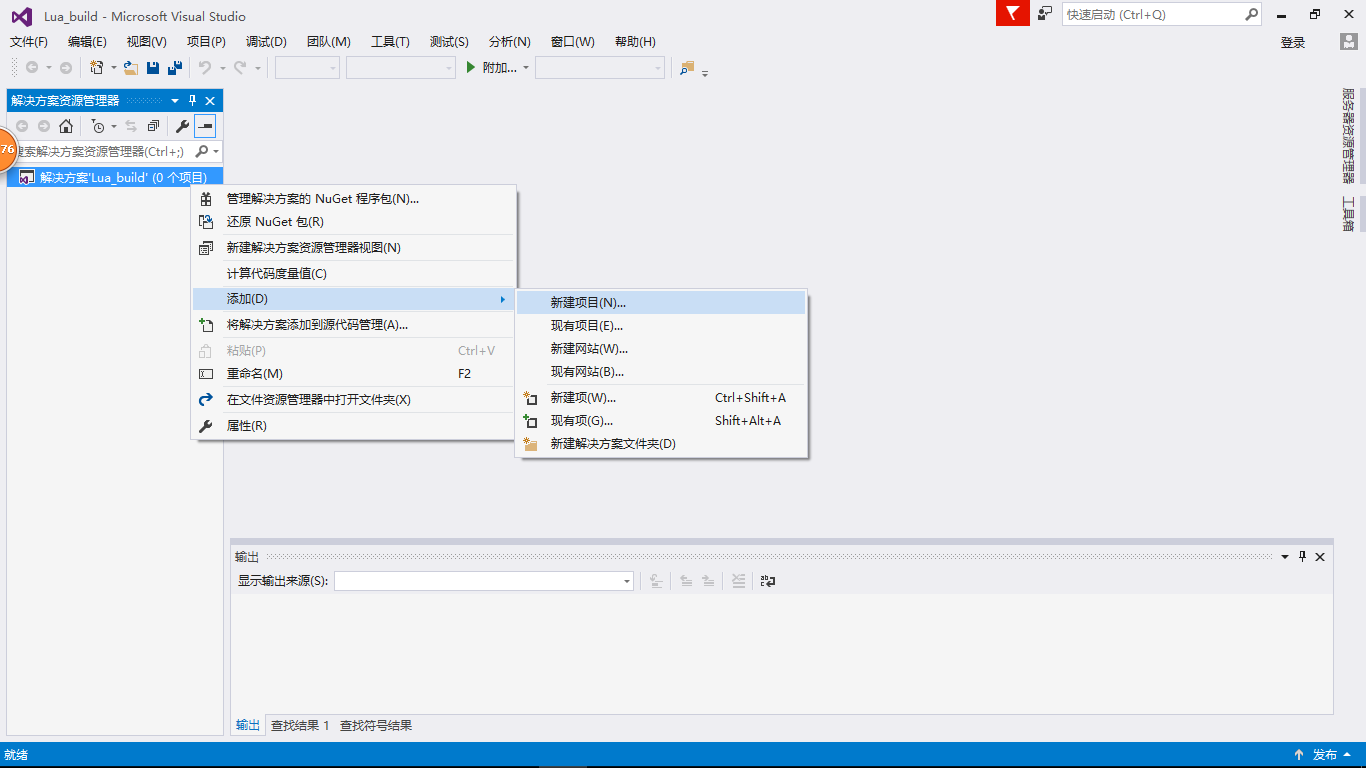Select 现有项目(E)... from the submenu
This screenshot has height=768, width=1366.
tap(661, 325)
